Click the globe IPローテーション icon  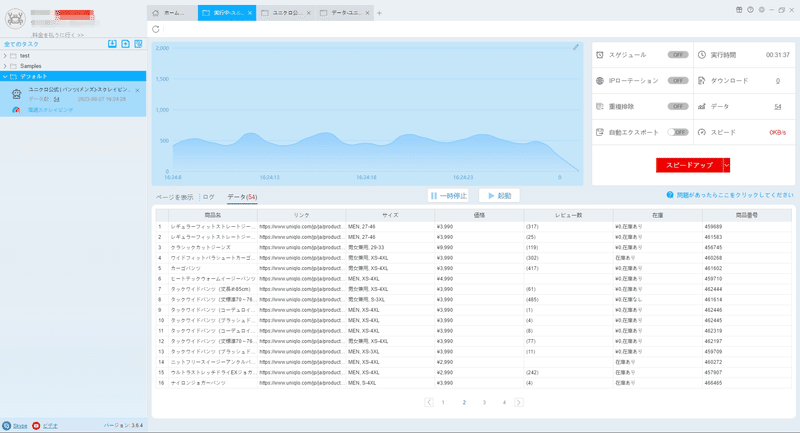pos(600,81)
